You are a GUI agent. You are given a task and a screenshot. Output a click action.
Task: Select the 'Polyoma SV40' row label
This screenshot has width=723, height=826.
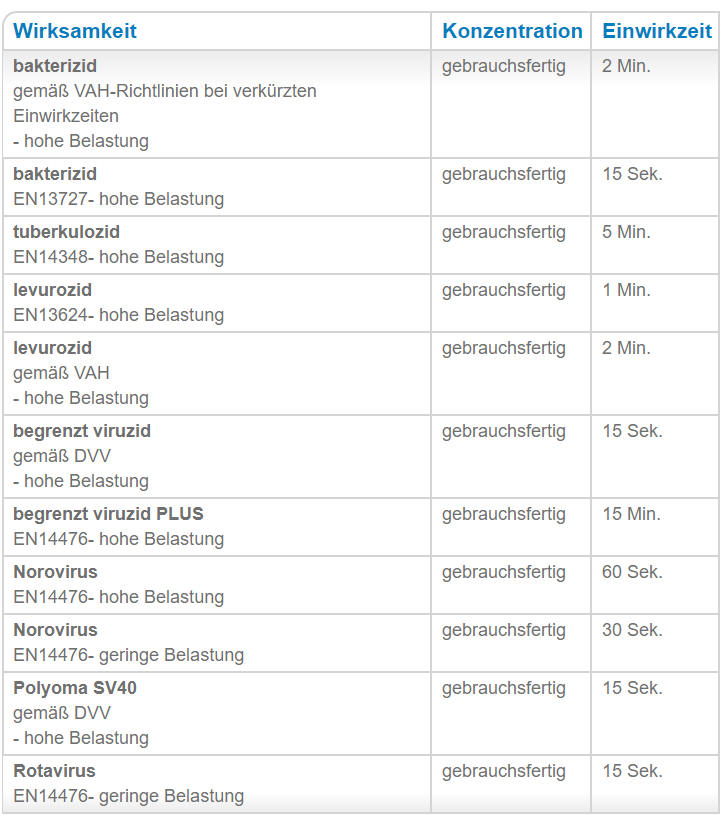[x=75, y=688]
